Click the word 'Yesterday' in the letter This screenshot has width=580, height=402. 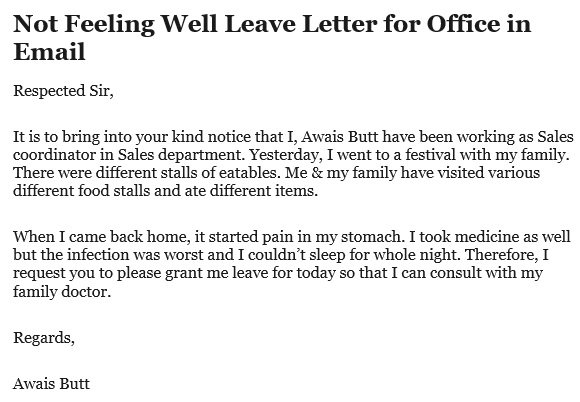284,155
